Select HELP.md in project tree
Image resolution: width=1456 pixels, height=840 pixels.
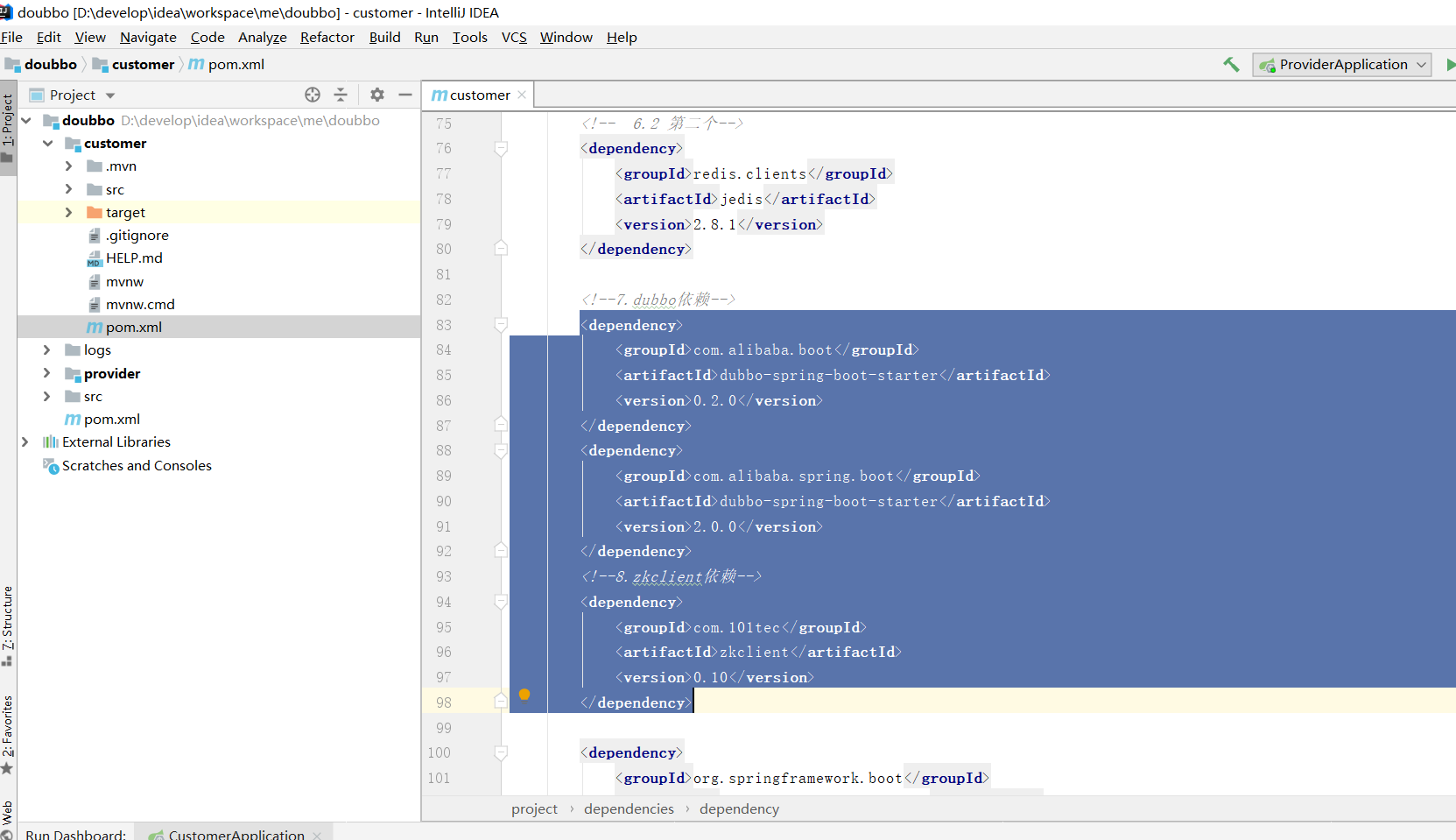pyautogui.click(x=134, y=258)
